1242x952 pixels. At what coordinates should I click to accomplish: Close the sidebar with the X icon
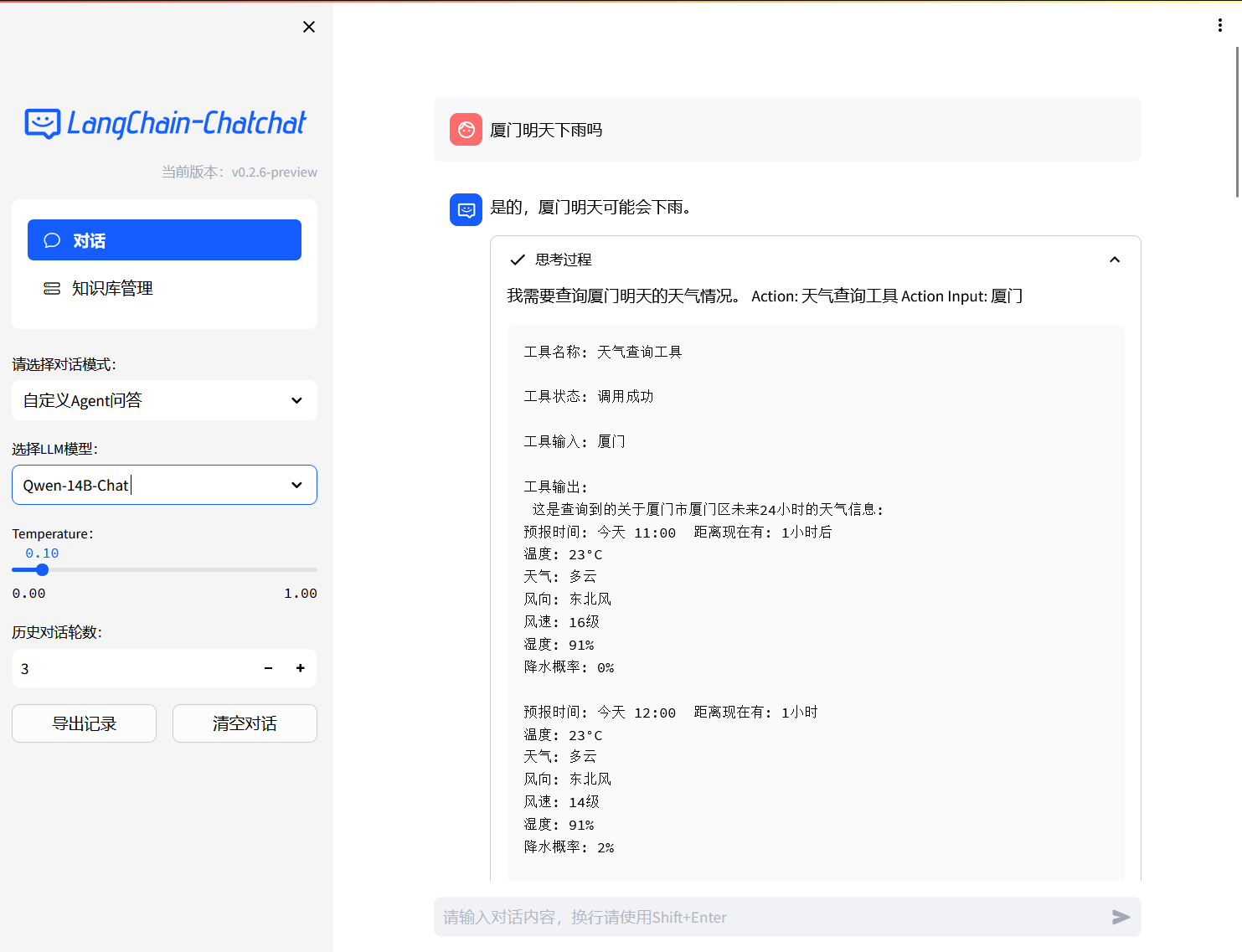pos(309,27)
